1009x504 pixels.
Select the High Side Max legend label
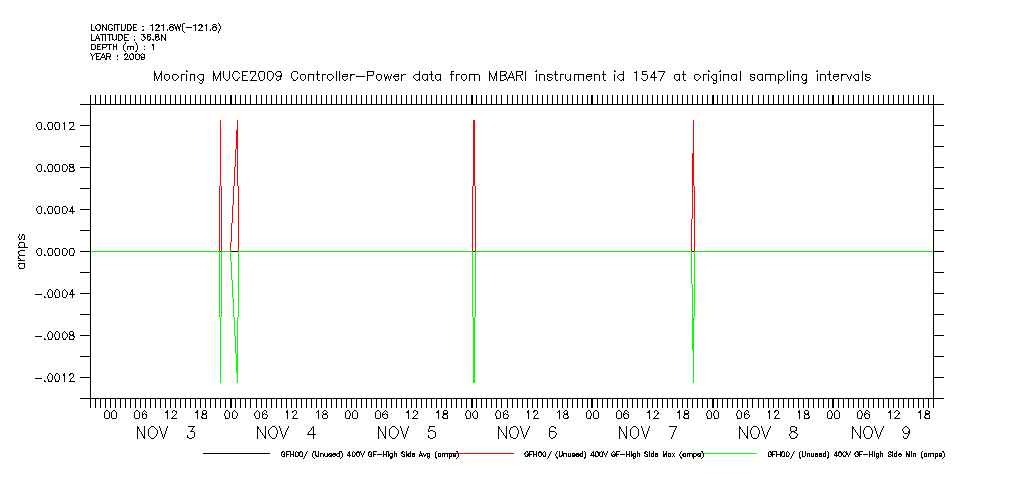point(613,454)
